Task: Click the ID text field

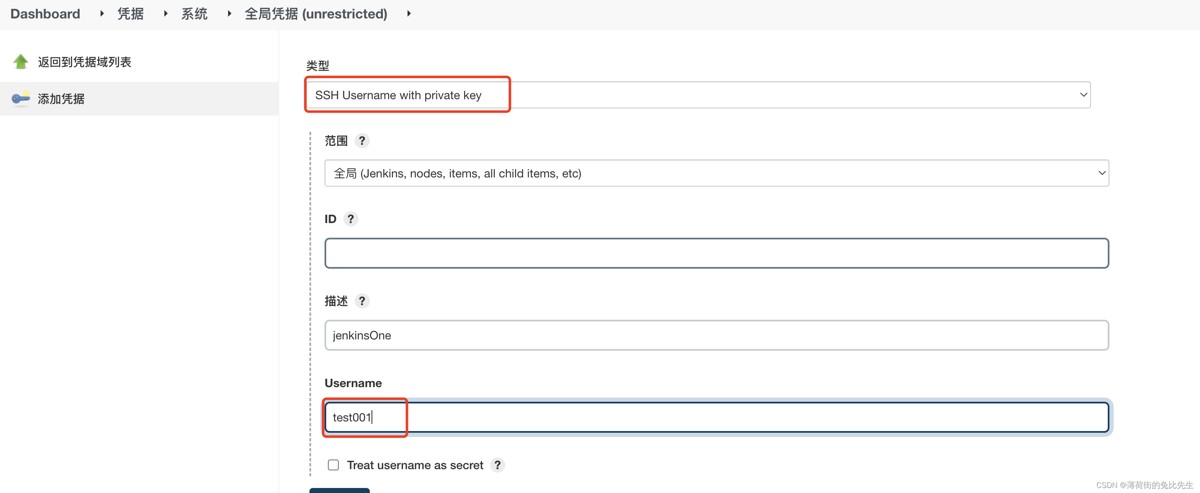Action: pyautogui.click(x=716, y=253)
